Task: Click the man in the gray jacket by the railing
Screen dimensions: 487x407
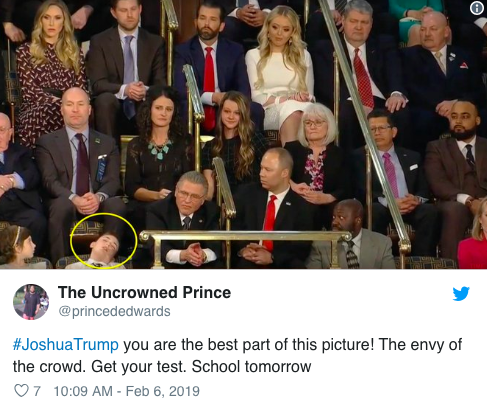Action: [350, 237]
